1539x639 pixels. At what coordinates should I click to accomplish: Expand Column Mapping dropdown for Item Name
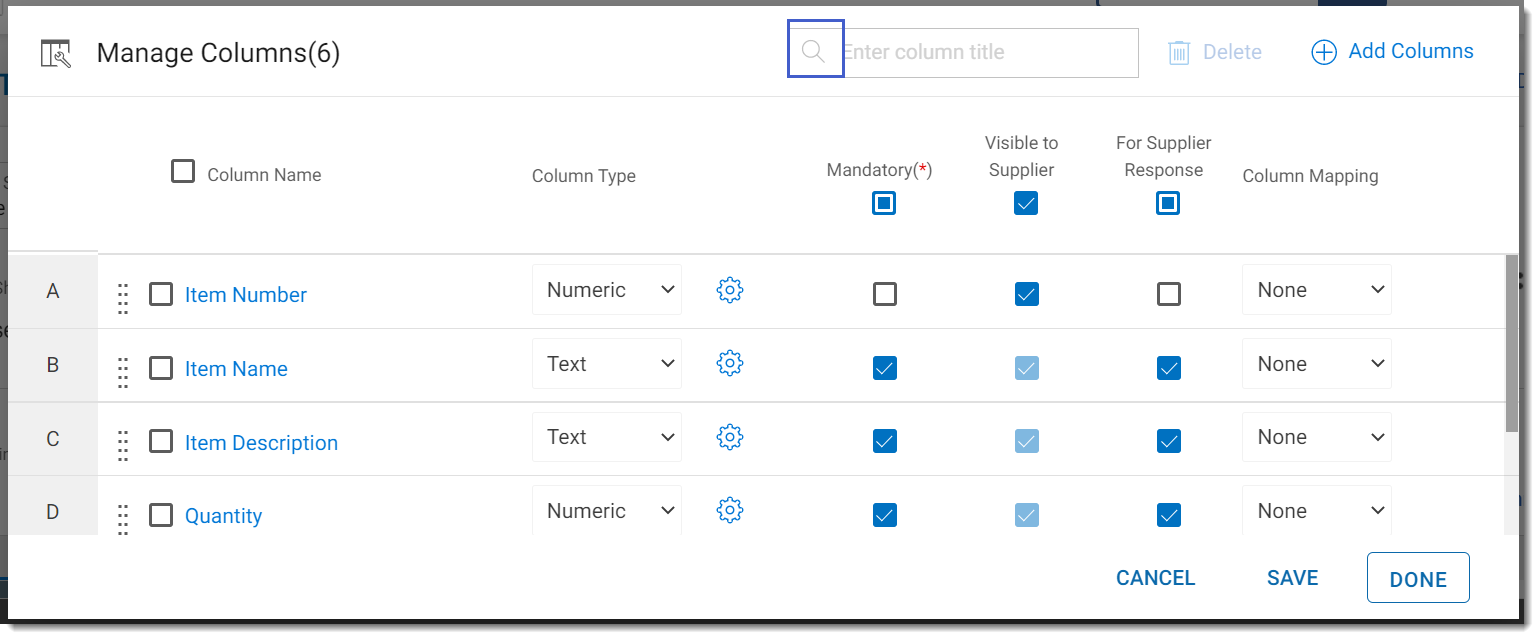pos(1316,364)
